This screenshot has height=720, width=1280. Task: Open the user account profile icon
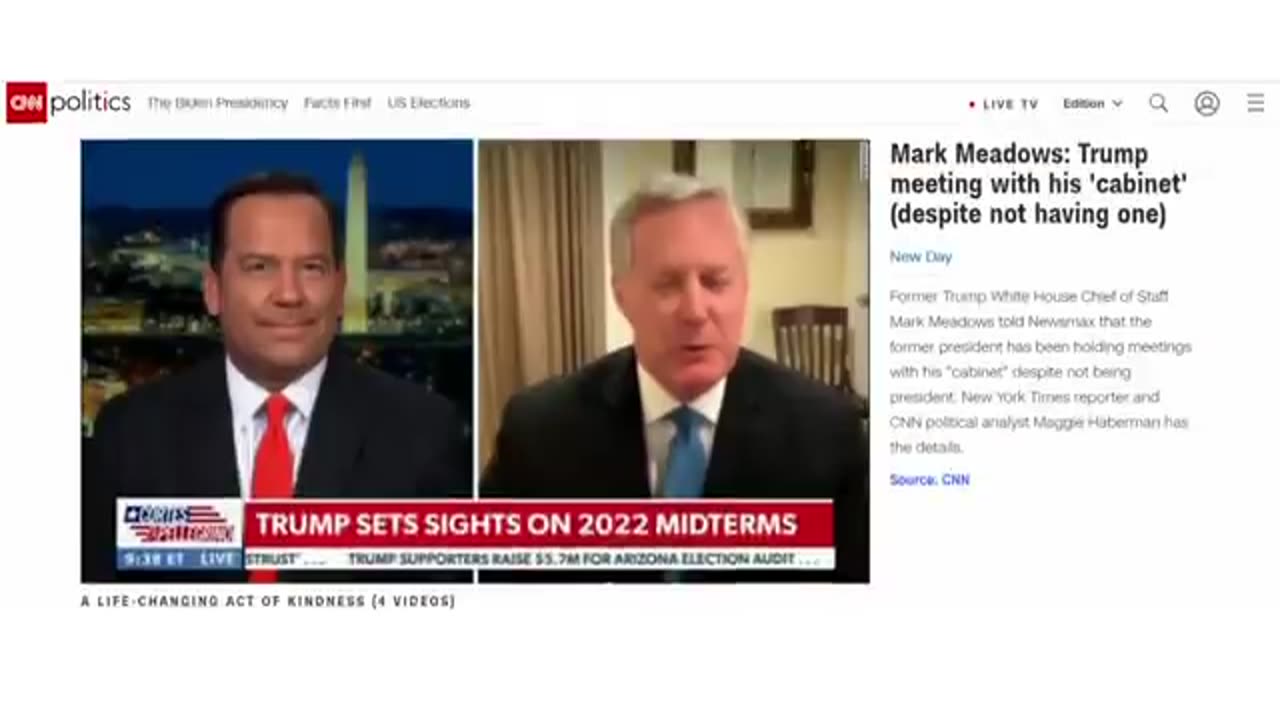[x=1207, y=103]
